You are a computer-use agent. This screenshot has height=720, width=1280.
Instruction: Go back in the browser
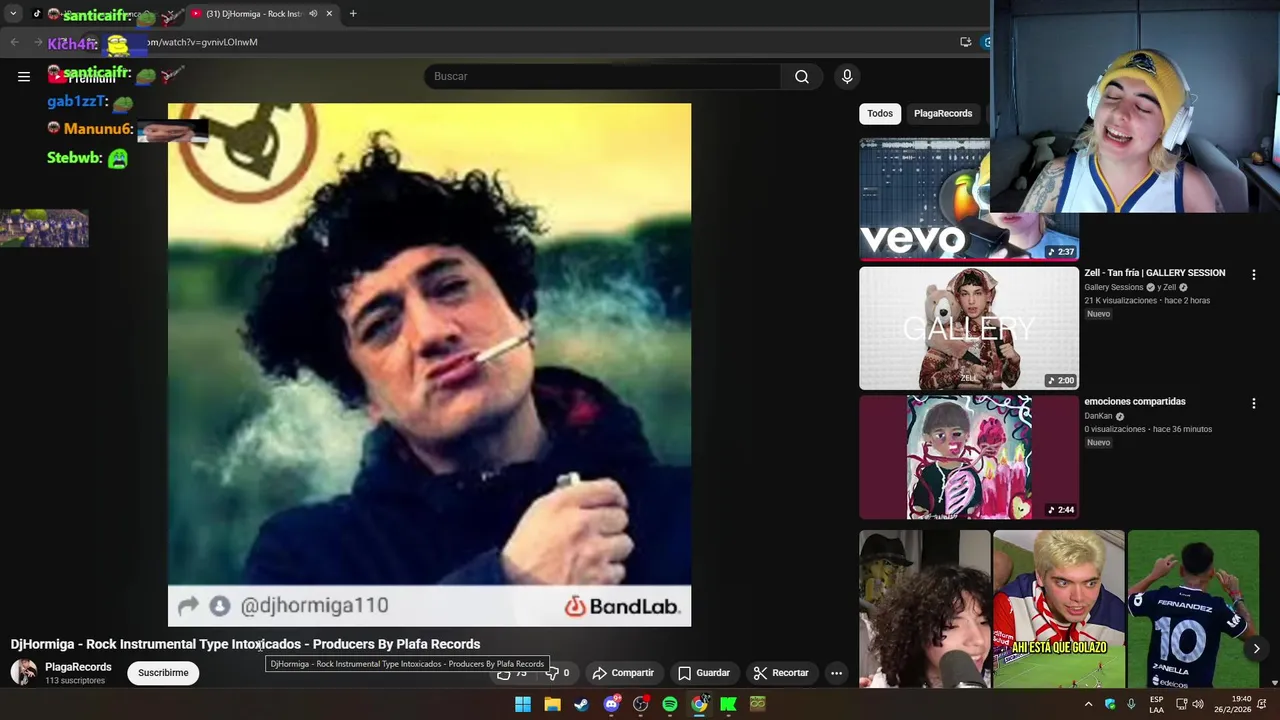[14, 42]
